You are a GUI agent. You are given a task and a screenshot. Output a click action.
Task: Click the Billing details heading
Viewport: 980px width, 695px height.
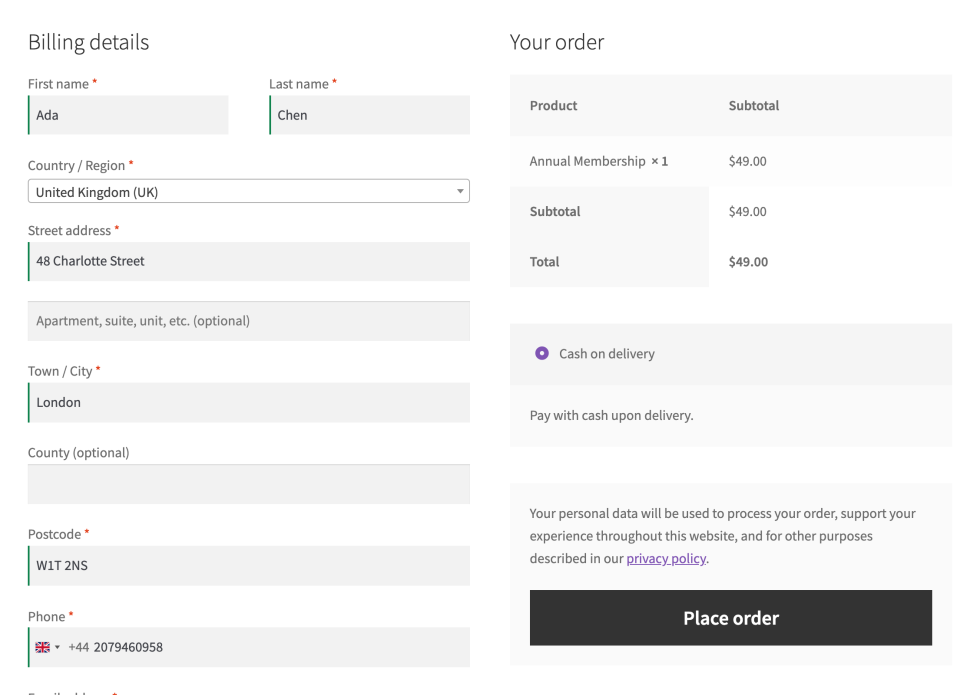click(89, 42)
